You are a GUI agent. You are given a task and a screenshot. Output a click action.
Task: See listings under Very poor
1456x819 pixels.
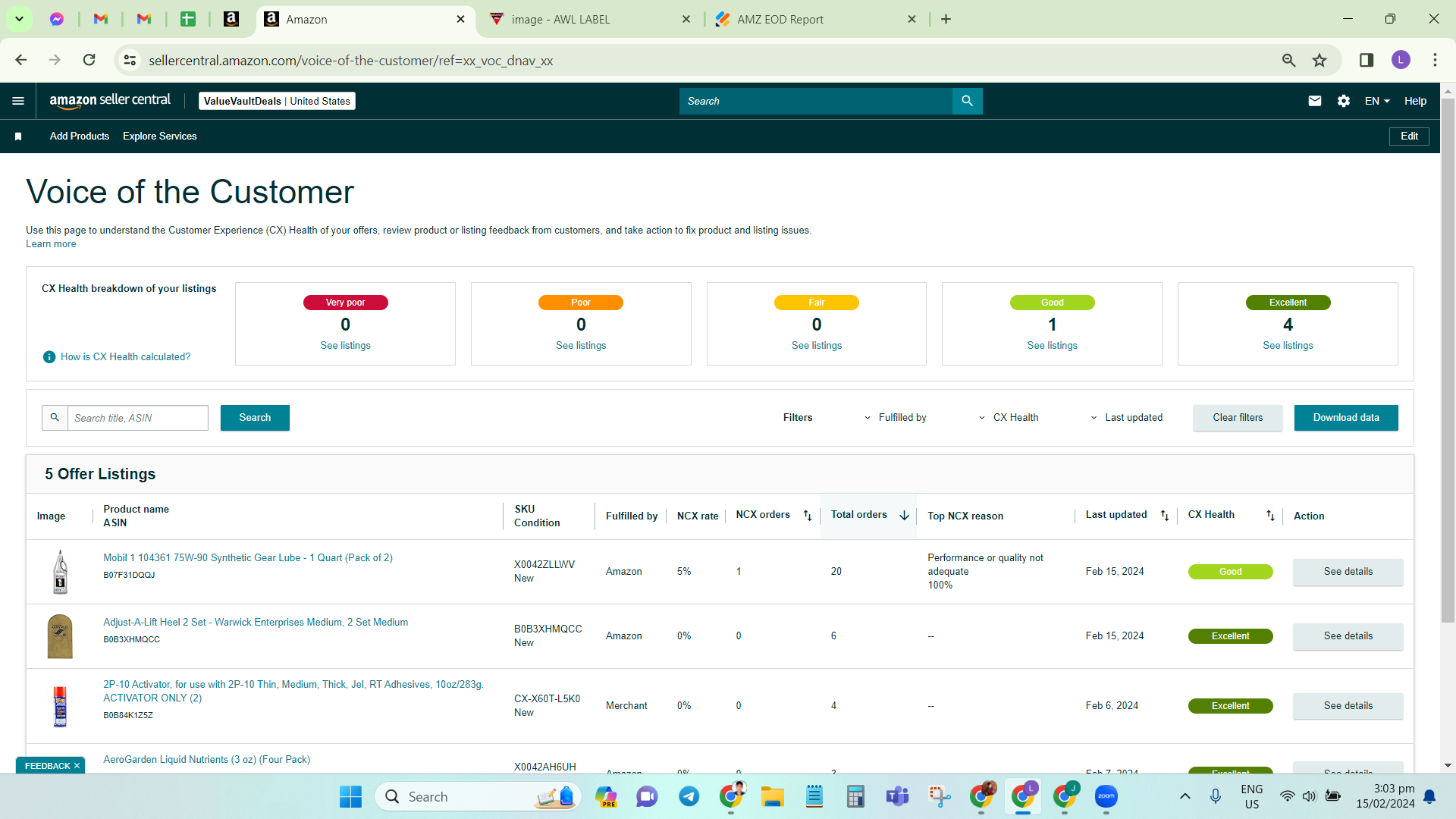pos(345,346)
